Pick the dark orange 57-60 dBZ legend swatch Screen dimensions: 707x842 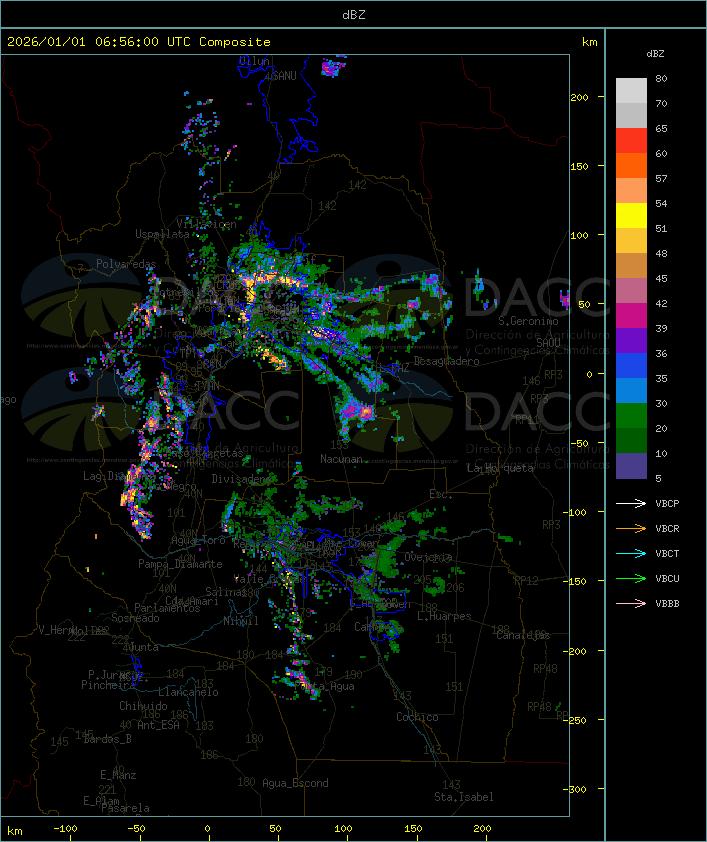[631, 165]
